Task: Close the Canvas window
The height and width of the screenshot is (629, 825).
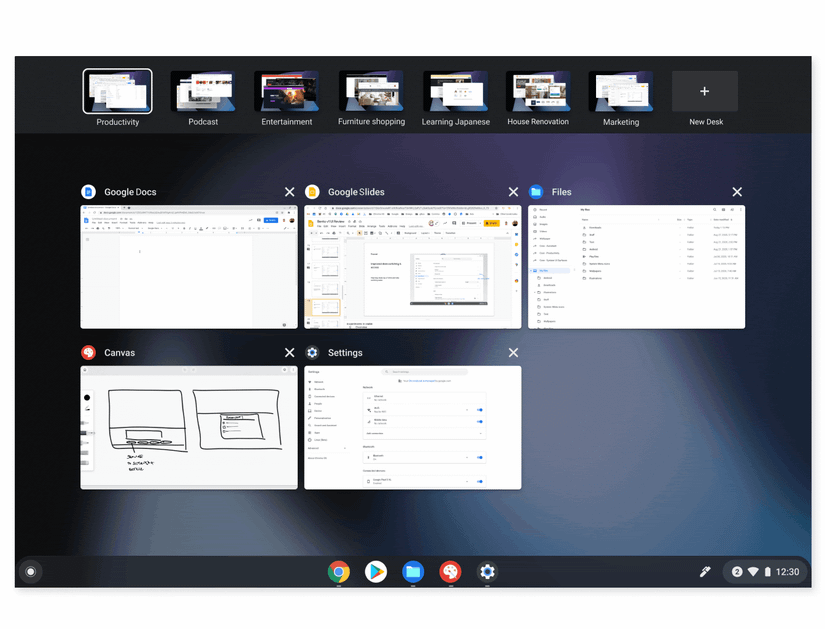Action: 290,352
